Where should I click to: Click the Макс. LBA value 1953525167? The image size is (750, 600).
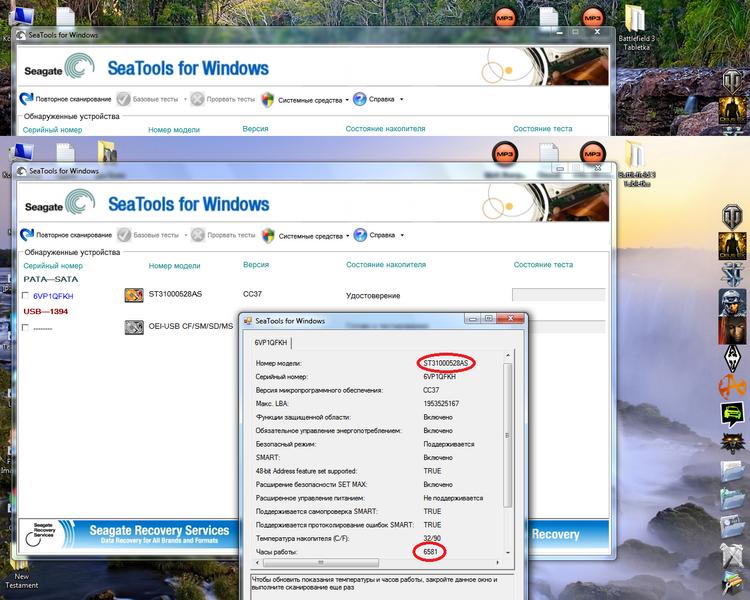point(441,403)
